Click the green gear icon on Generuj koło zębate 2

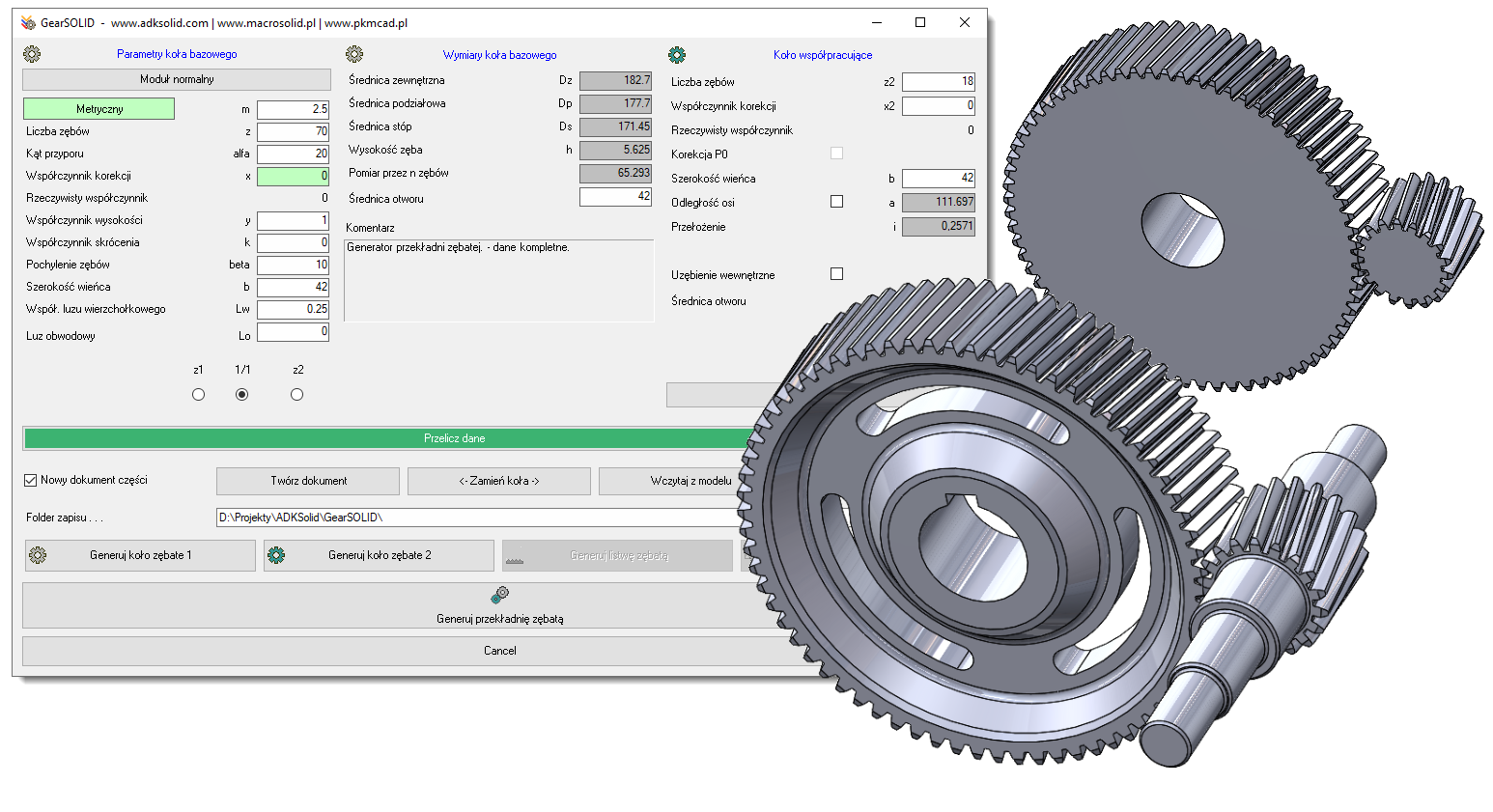[x=276, y=555]
